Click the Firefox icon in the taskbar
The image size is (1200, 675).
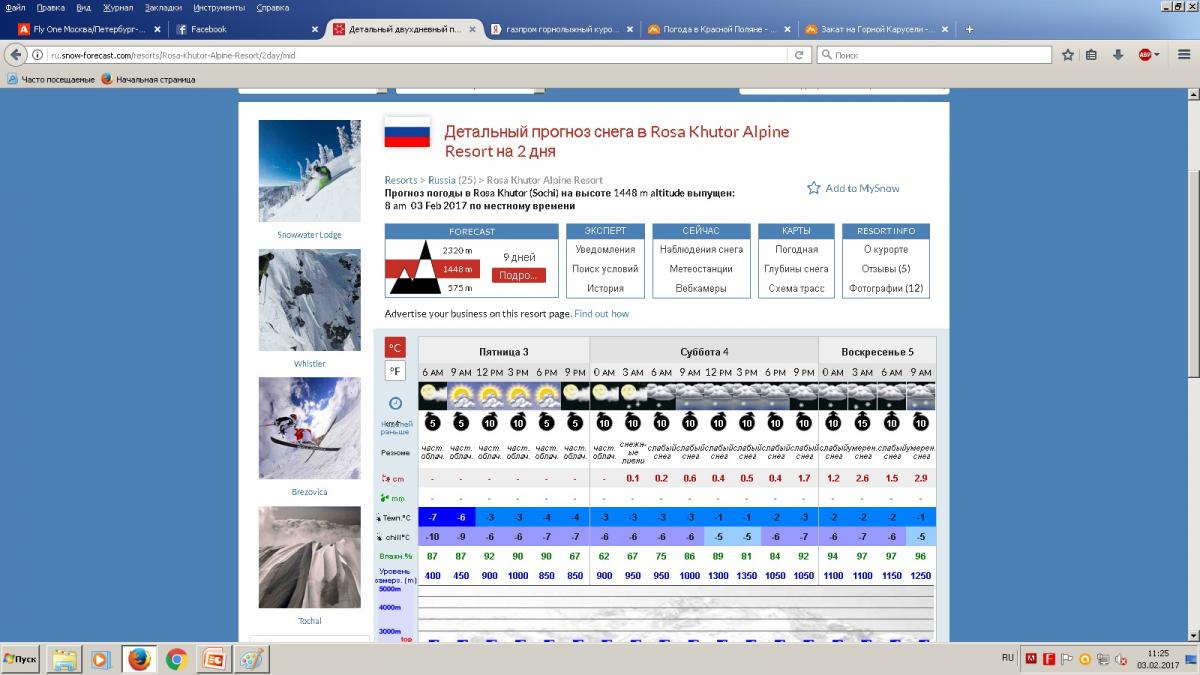pyautogui.click(x=139, y=659)
